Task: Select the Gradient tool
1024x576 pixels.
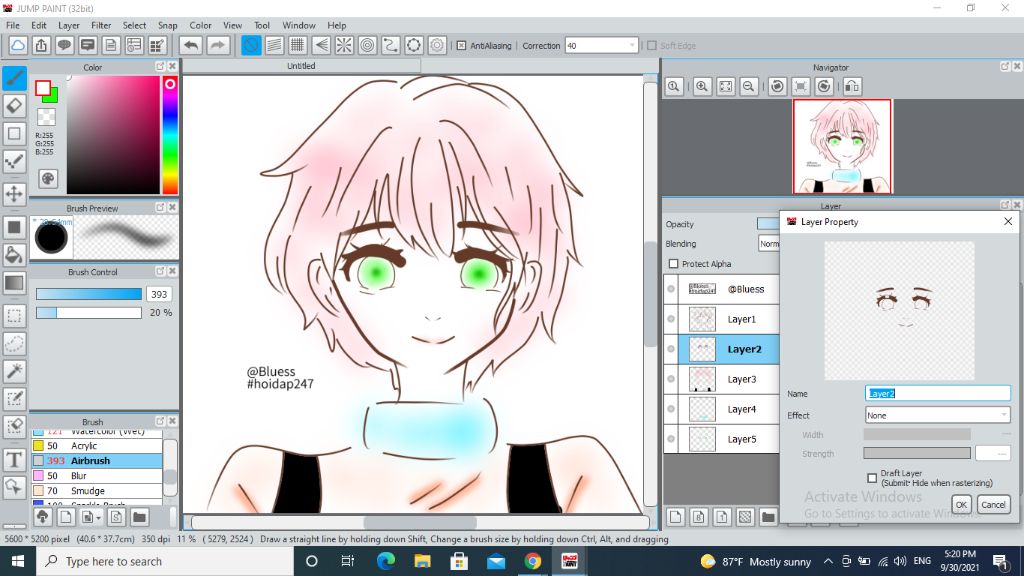Action: point(14,283)
